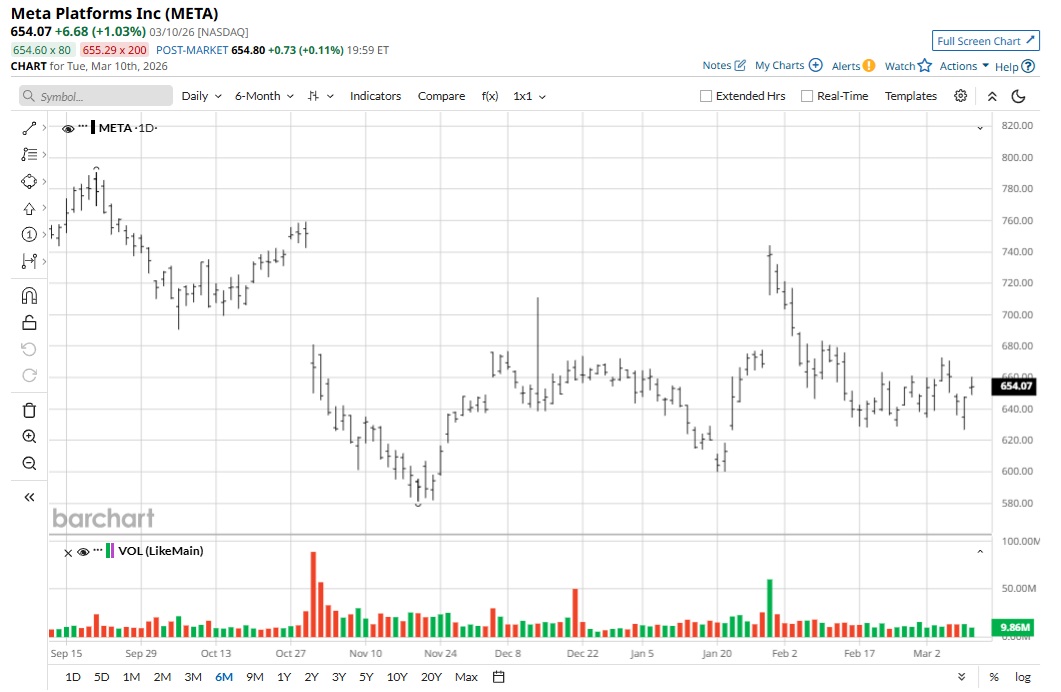Select the Max time range
The image size is (1061, 692).
click(x=466, y=676)
